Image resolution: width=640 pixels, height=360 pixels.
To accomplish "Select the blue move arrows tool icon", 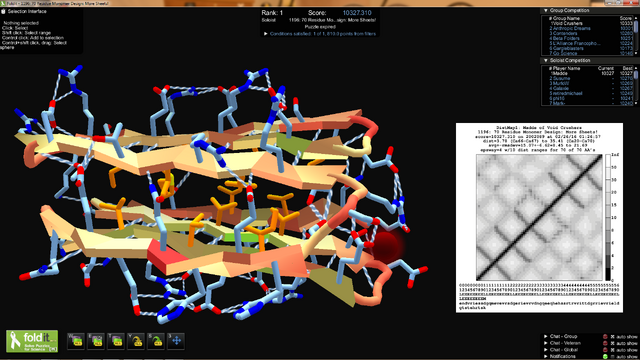I will pyautogui.click(x=176, y=341).
